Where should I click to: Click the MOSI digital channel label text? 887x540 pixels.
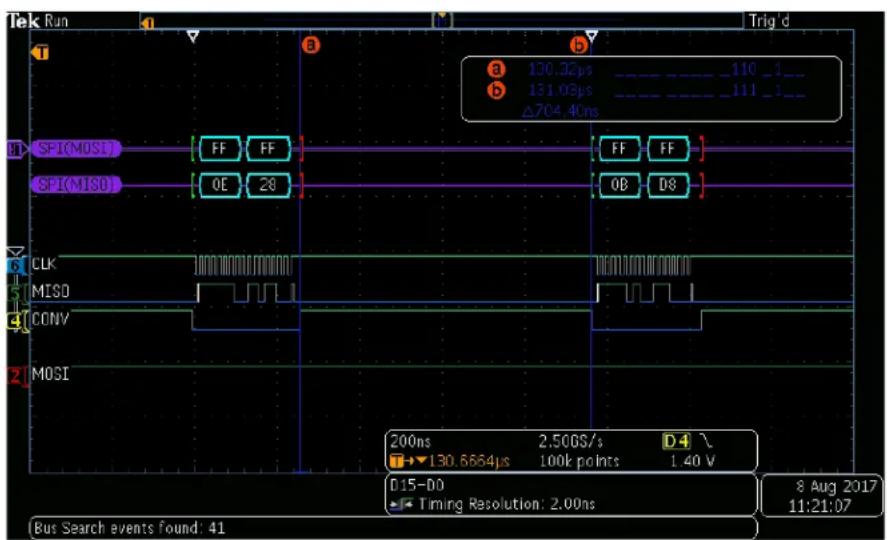tap(50, 374)
